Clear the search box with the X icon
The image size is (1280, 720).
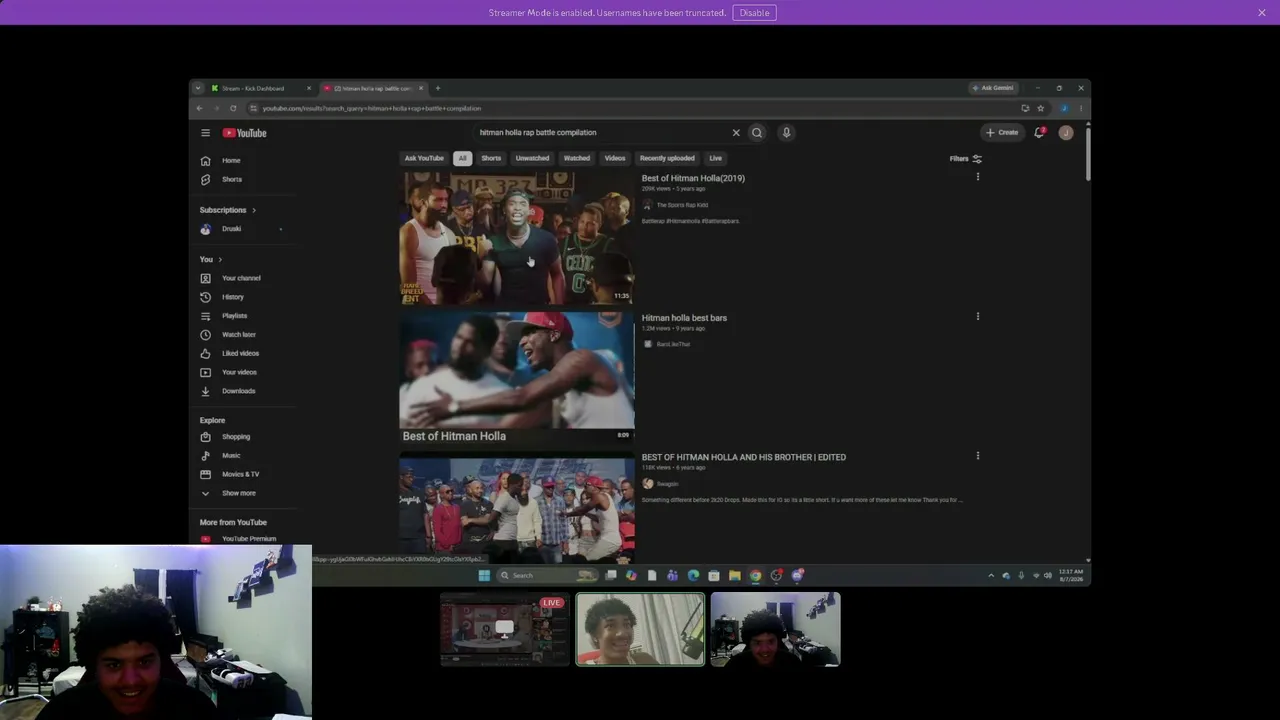pos(736,133)
